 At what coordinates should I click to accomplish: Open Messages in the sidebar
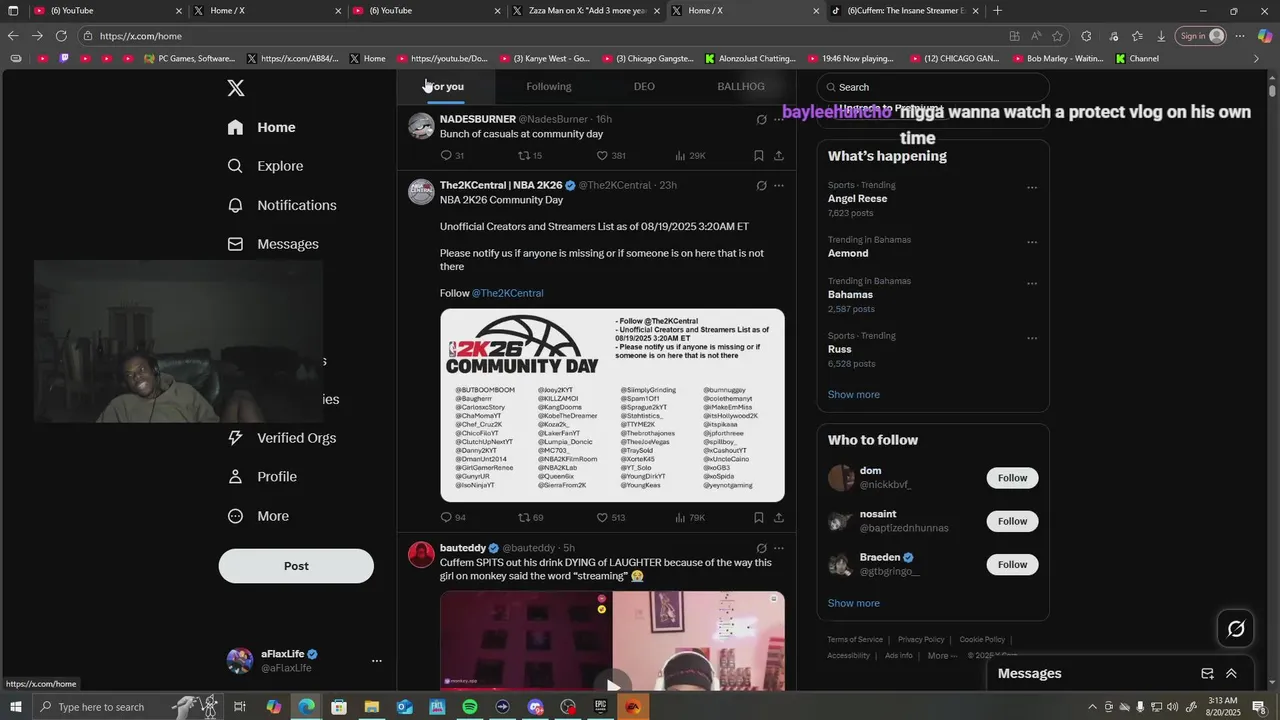273,244
